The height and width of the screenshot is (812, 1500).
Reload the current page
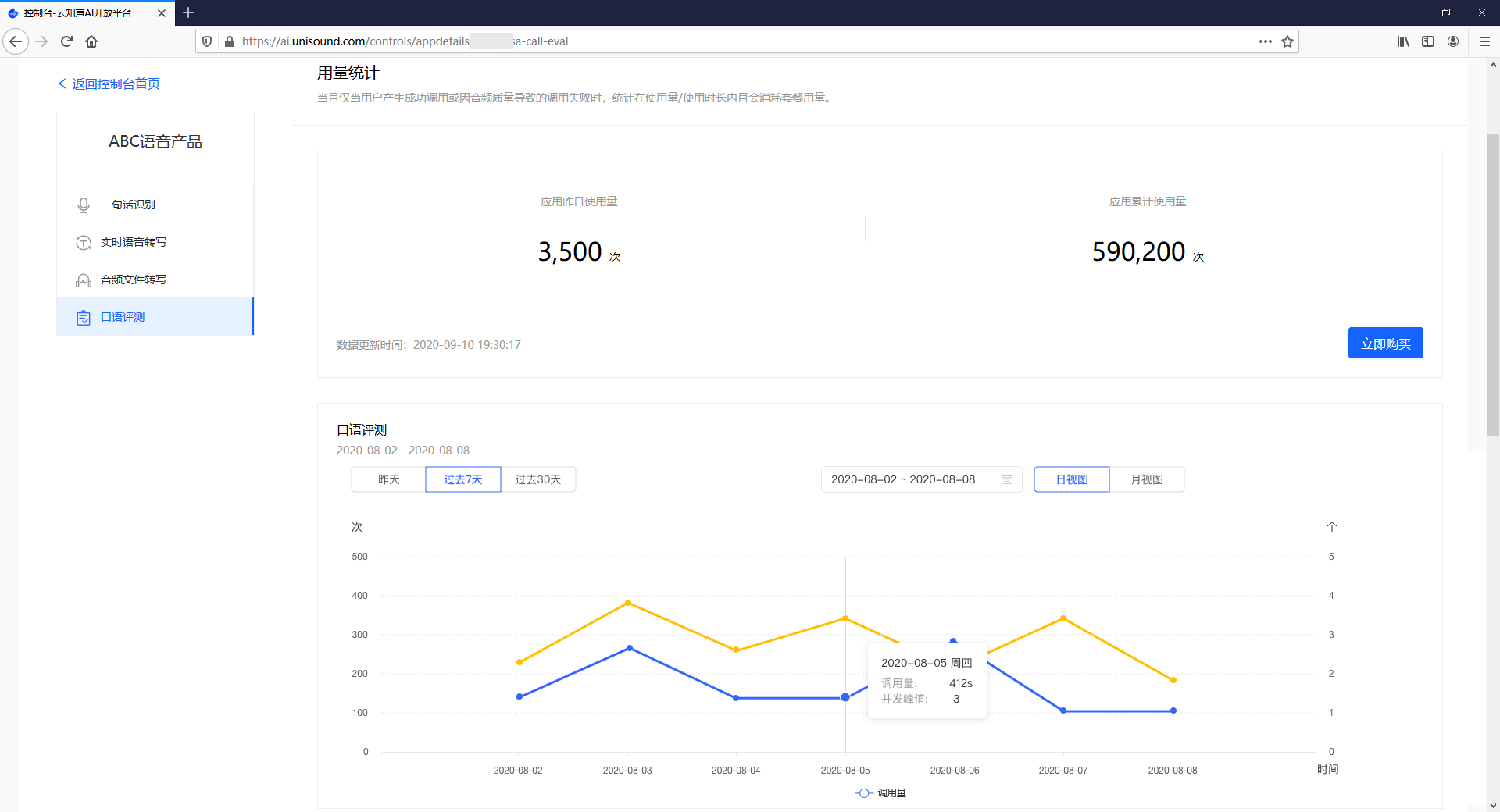pyautogui.click(x=66, y=41)
